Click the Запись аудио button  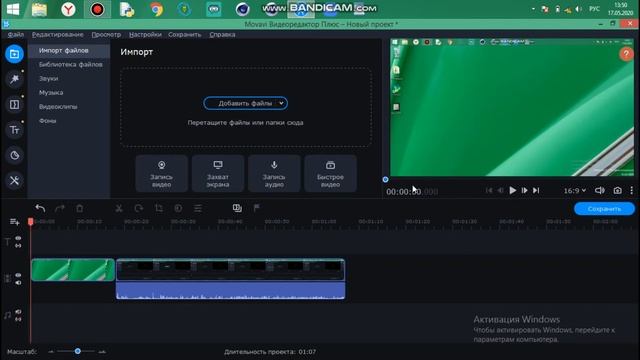(274, 173)
